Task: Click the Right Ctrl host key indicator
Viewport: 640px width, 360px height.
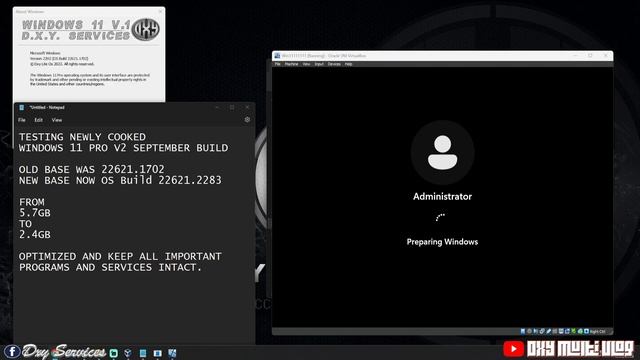Action: (x=598, y=331)
